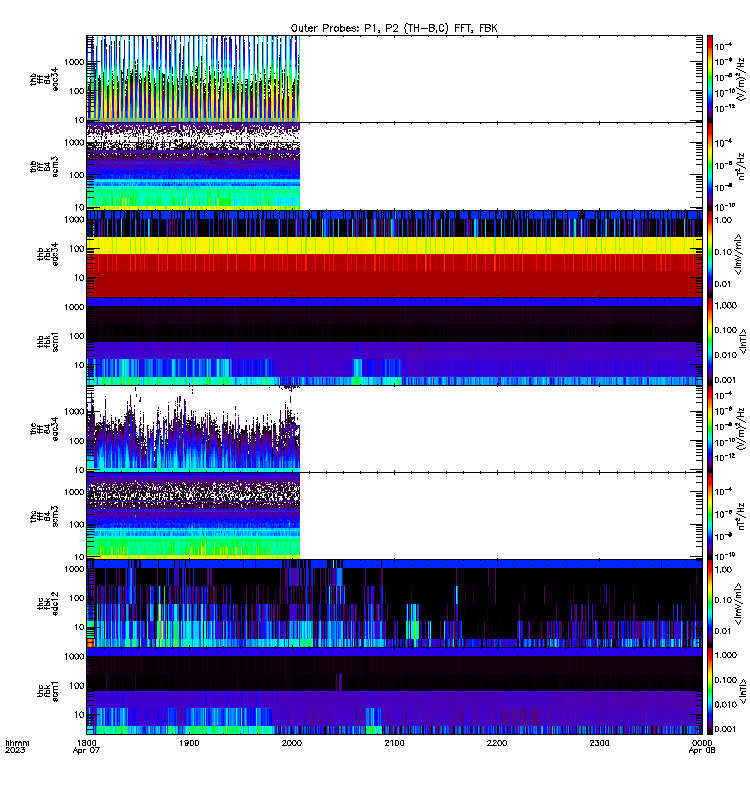Click the top panel's (V/m)²/Hz color bar
This screenshot has width=750, height=800.
[x=710, y=79]
